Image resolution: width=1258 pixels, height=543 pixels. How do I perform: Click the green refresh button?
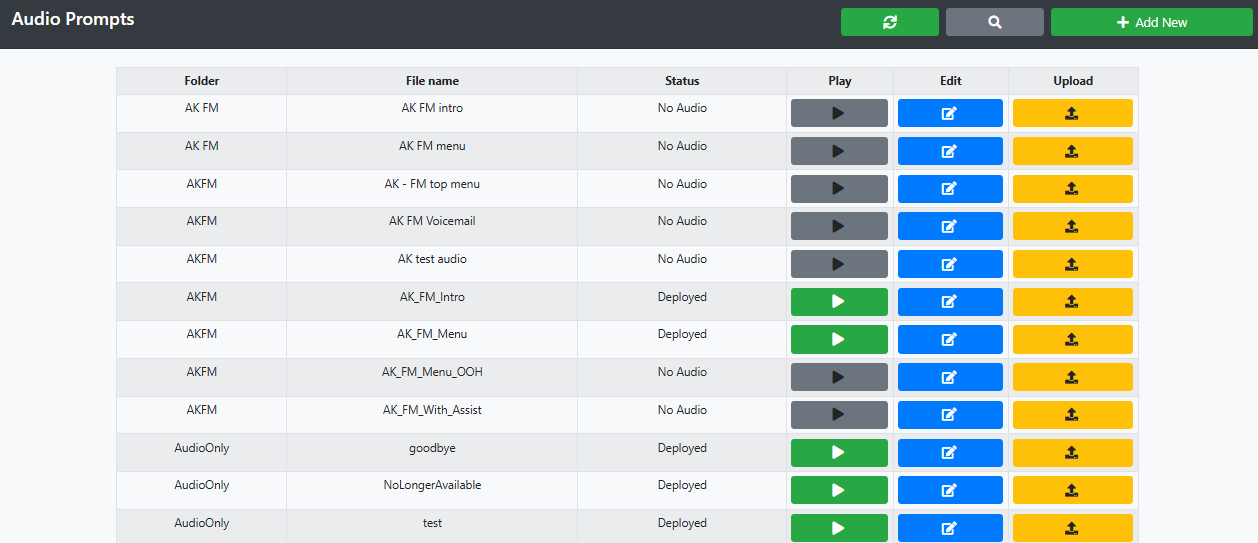tap(890, 22)
